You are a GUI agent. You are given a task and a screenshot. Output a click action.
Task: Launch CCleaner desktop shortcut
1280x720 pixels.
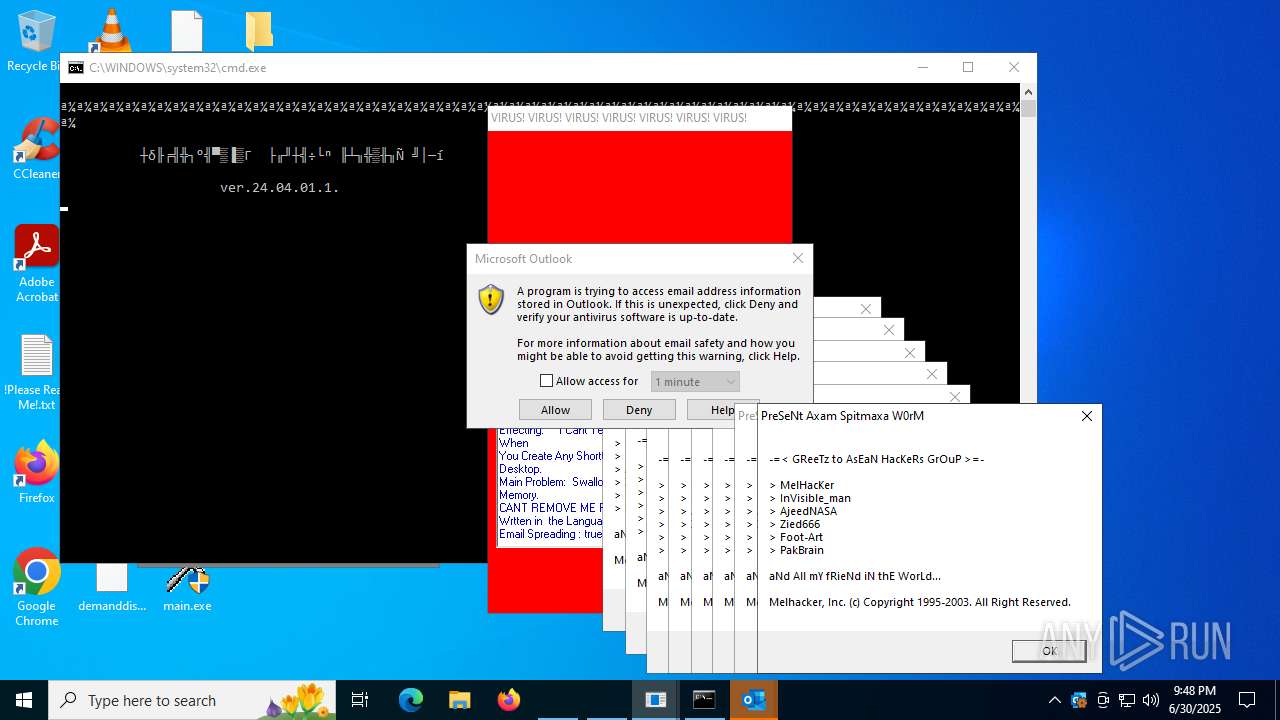pos(36,148)
